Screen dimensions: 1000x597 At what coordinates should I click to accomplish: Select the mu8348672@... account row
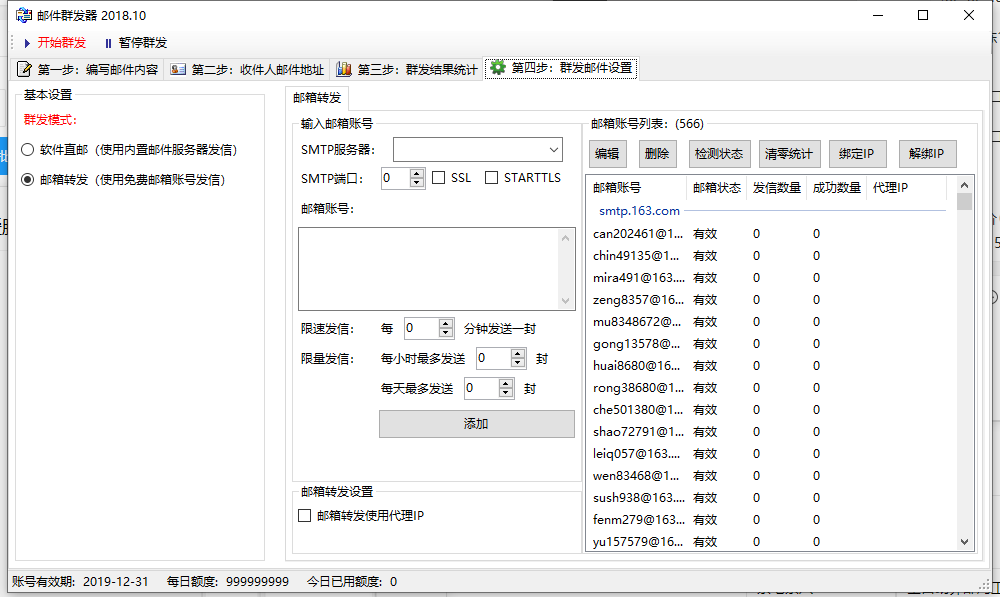pos(765,322)
